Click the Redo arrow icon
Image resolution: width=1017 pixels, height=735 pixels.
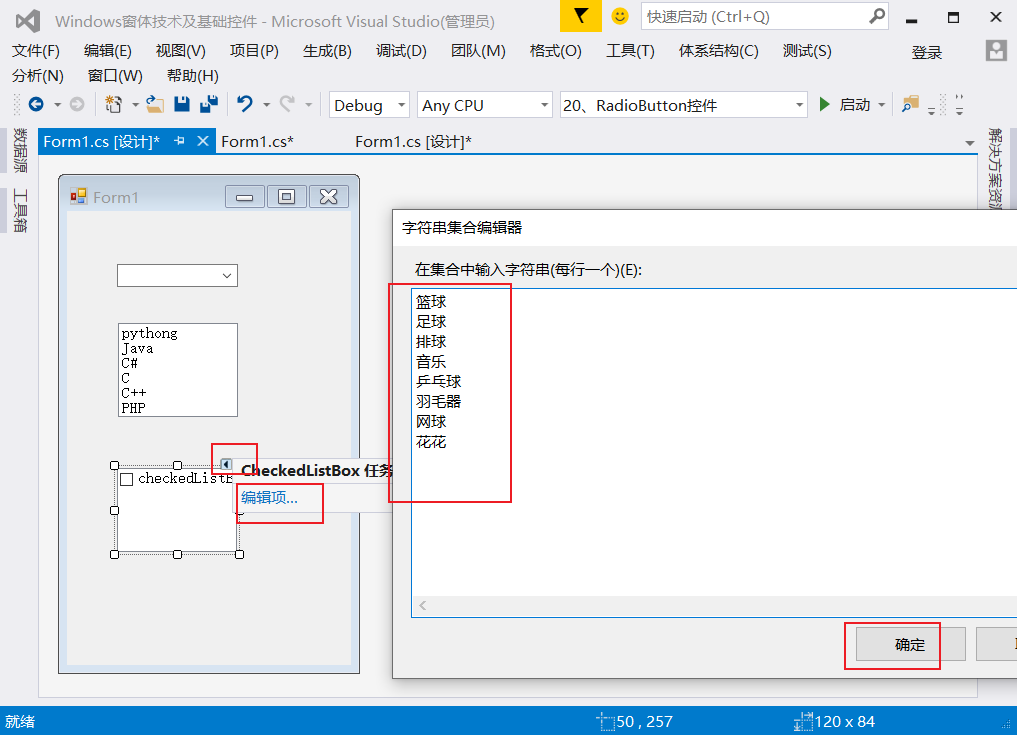(287, 104)
